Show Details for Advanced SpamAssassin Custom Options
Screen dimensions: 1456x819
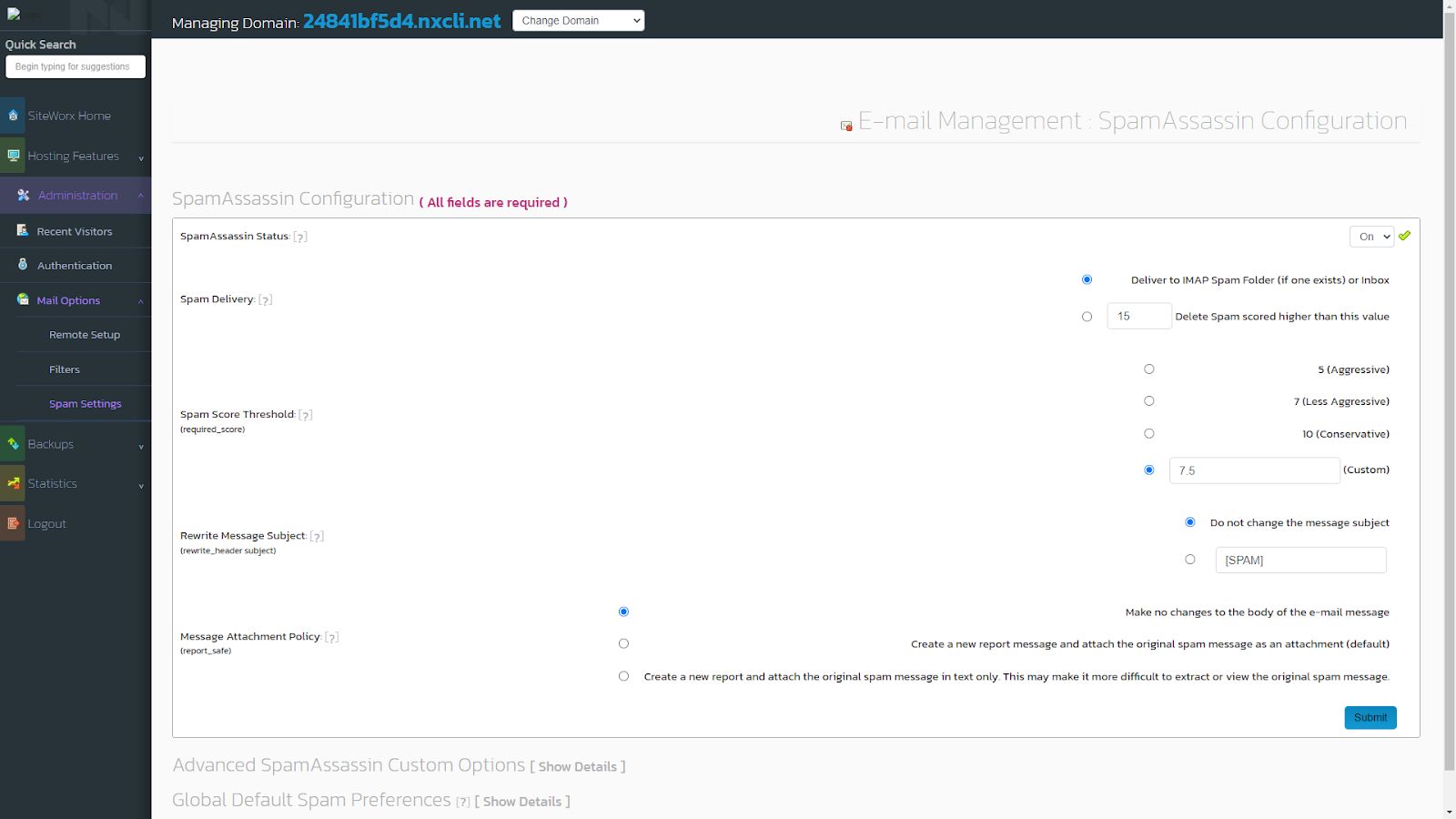577,766
